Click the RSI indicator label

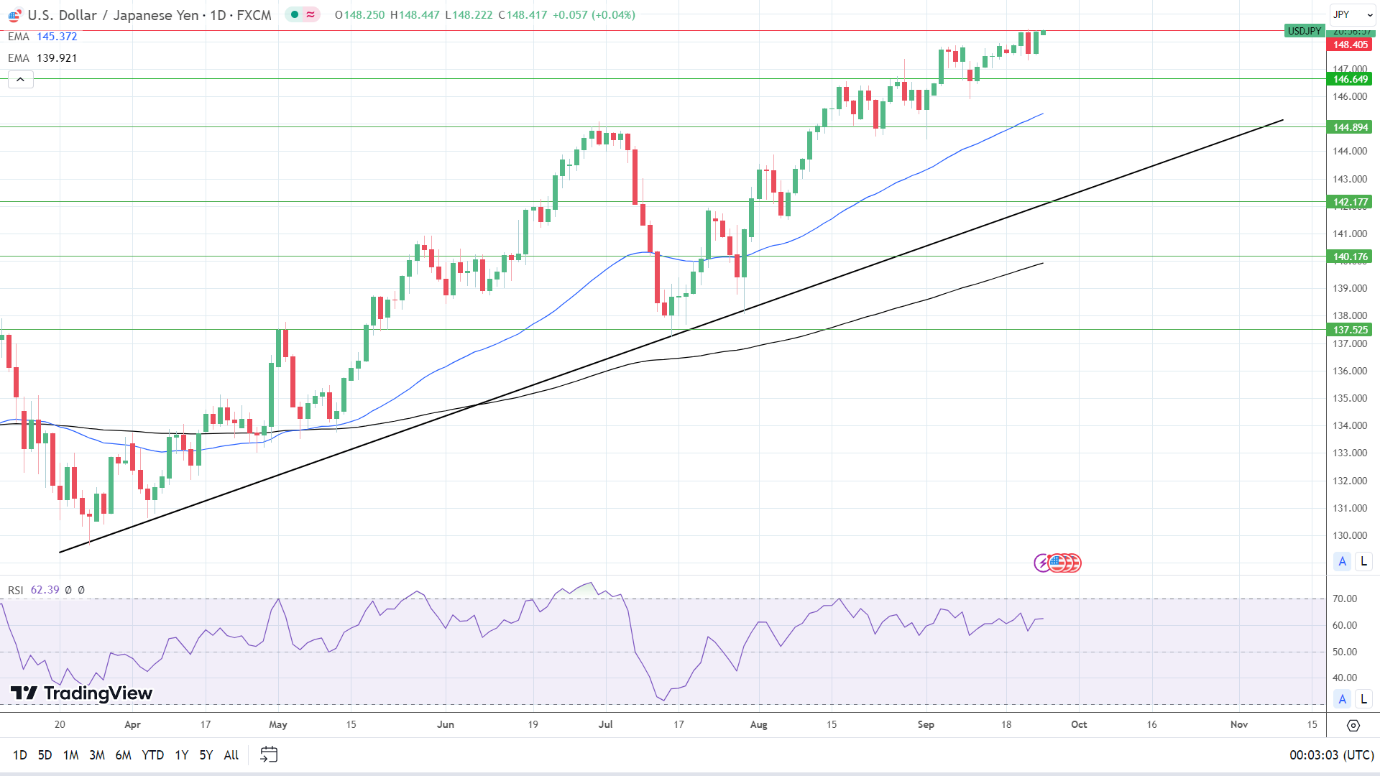pyautogui.click(x=15, y=590)
